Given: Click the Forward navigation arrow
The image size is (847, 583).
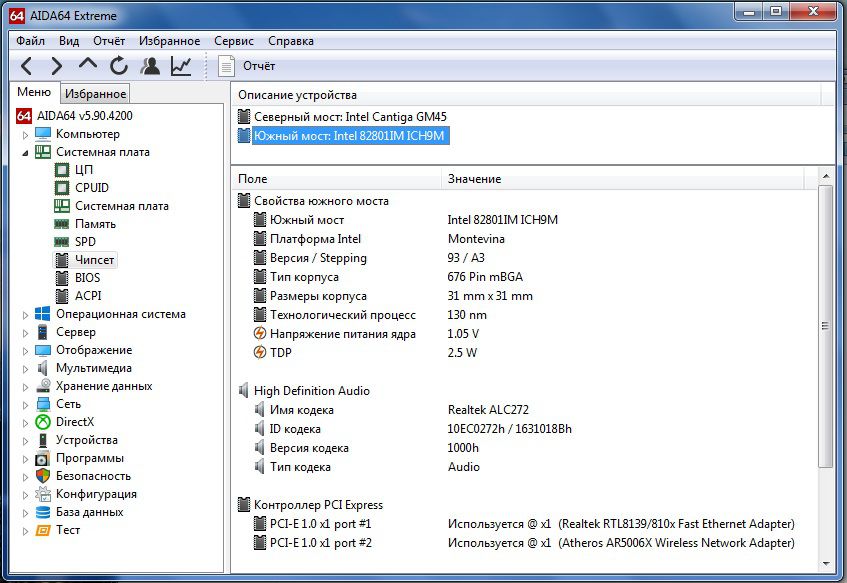Looking at the screenshot, I should click(57, 66).
